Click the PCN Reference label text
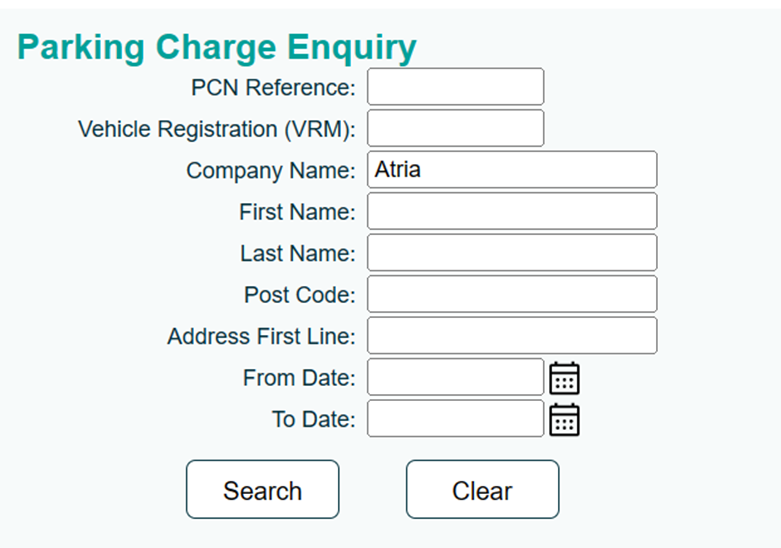Viewport: 781px width, 548px height. [273, 88]
